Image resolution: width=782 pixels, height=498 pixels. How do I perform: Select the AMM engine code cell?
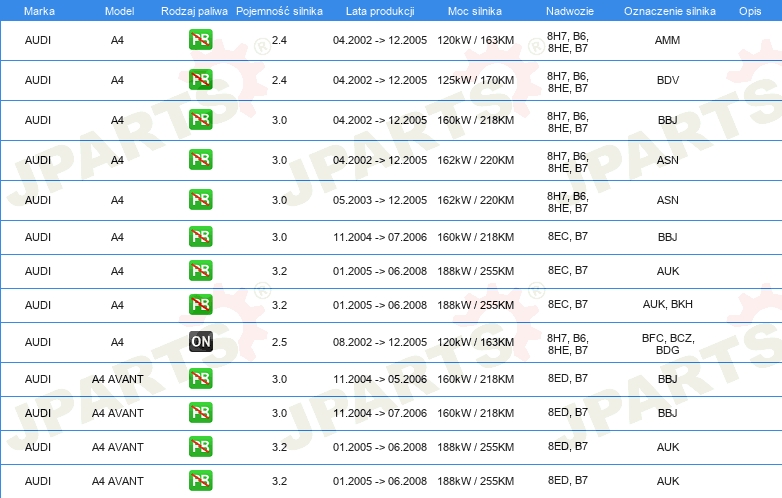667,40
